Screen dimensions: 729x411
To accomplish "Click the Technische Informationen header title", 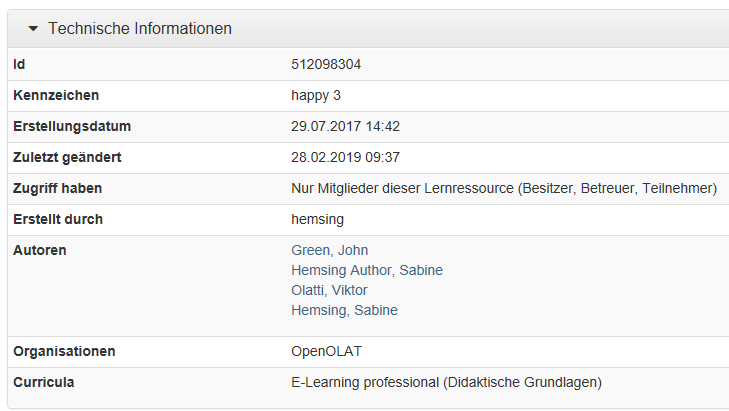I will [140, 28].
